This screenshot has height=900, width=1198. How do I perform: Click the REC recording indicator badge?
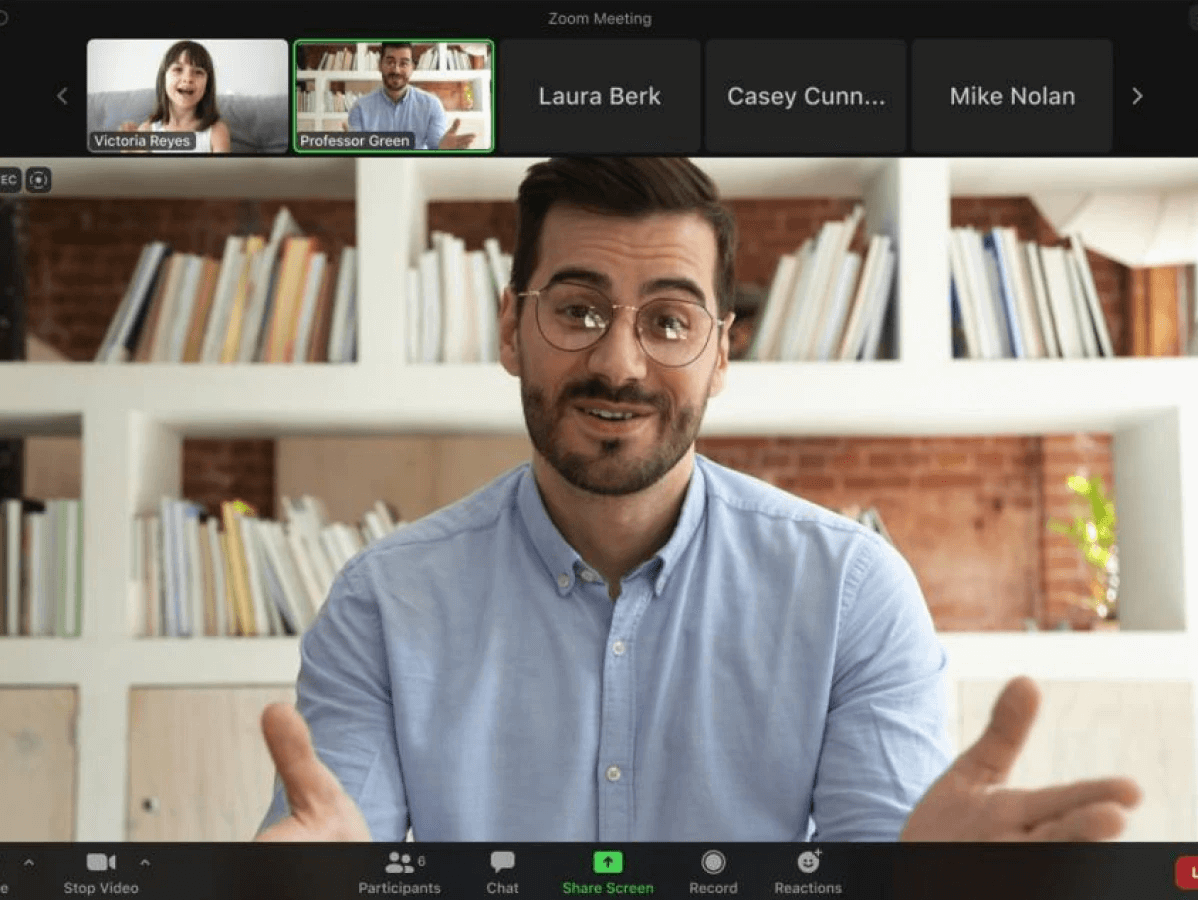[x=9, y=180]
